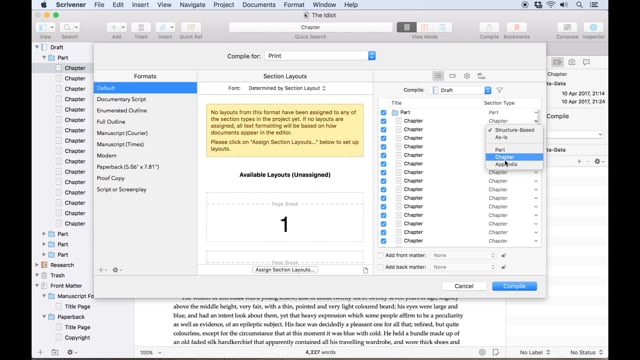Screen dimensions: 640x360
Task: Select Copyright document in binder
Action: 77,338
